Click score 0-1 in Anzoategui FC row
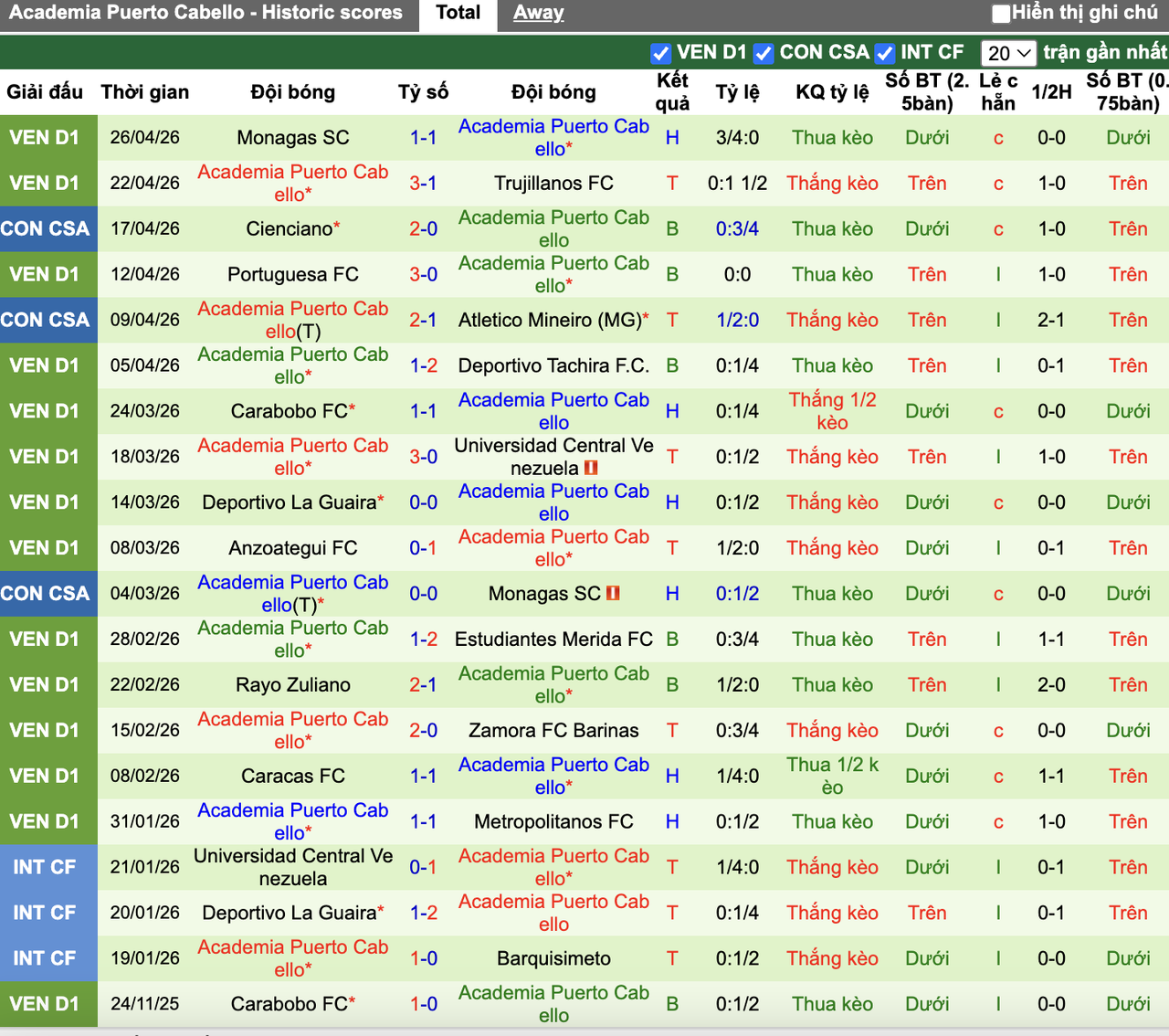This screenshot has height=1036, width=1169. point(423,548)
